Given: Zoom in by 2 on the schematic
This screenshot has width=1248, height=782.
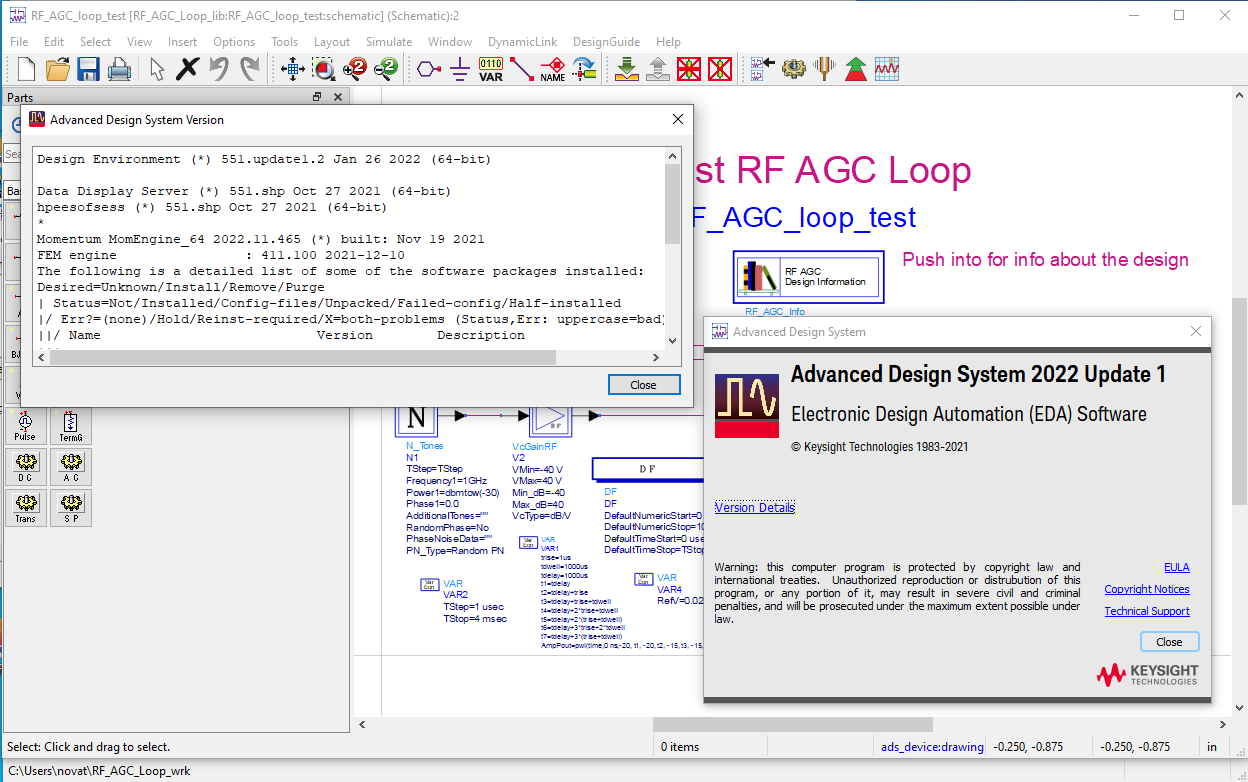Looking at the screenshot, I should [x=354, y=69].
